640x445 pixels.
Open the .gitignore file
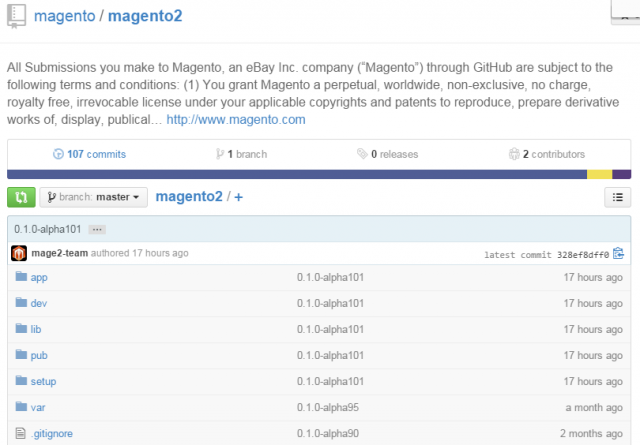(52, 434)
